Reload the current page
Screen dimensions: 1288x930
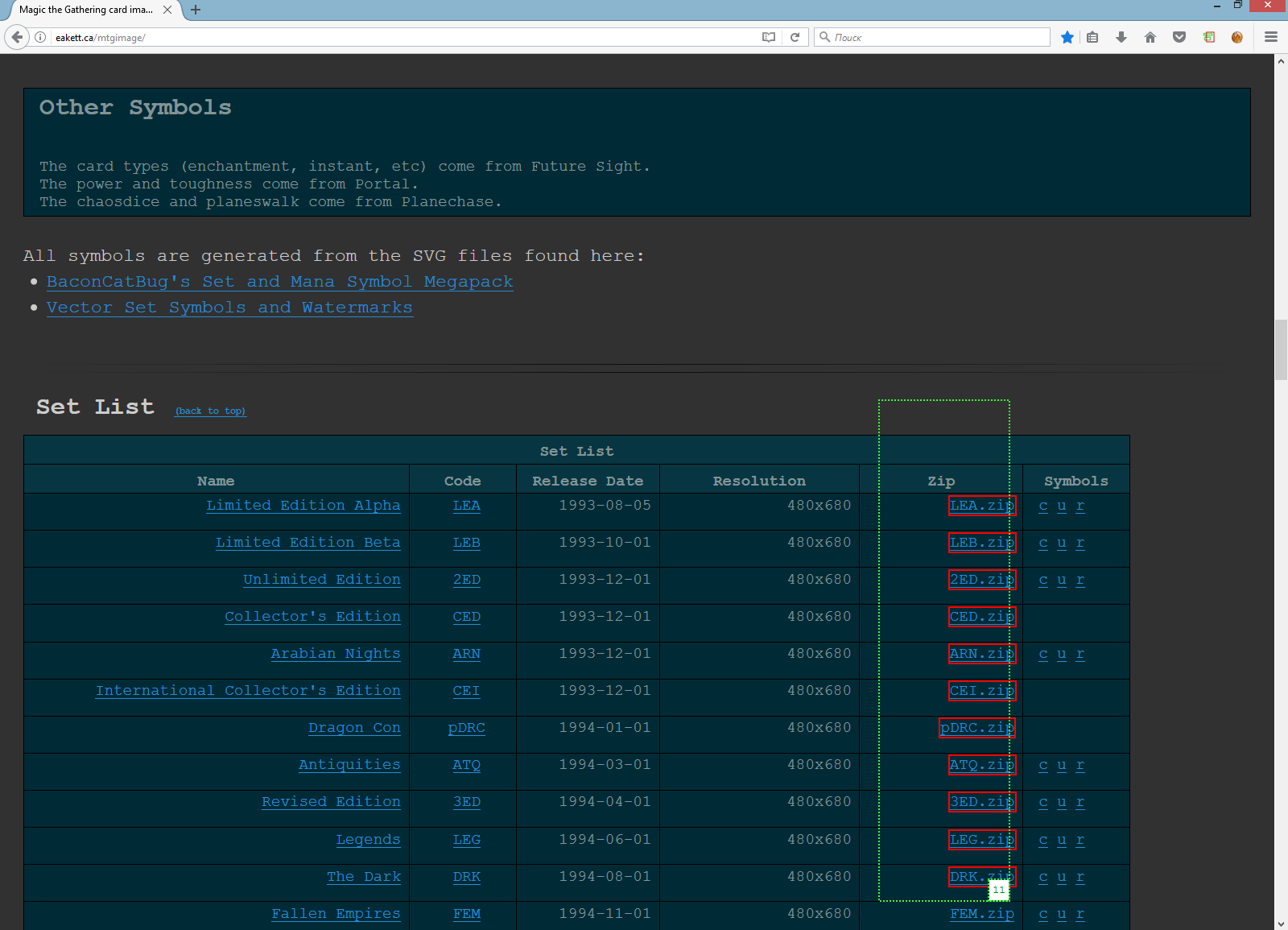pos(795,37)
